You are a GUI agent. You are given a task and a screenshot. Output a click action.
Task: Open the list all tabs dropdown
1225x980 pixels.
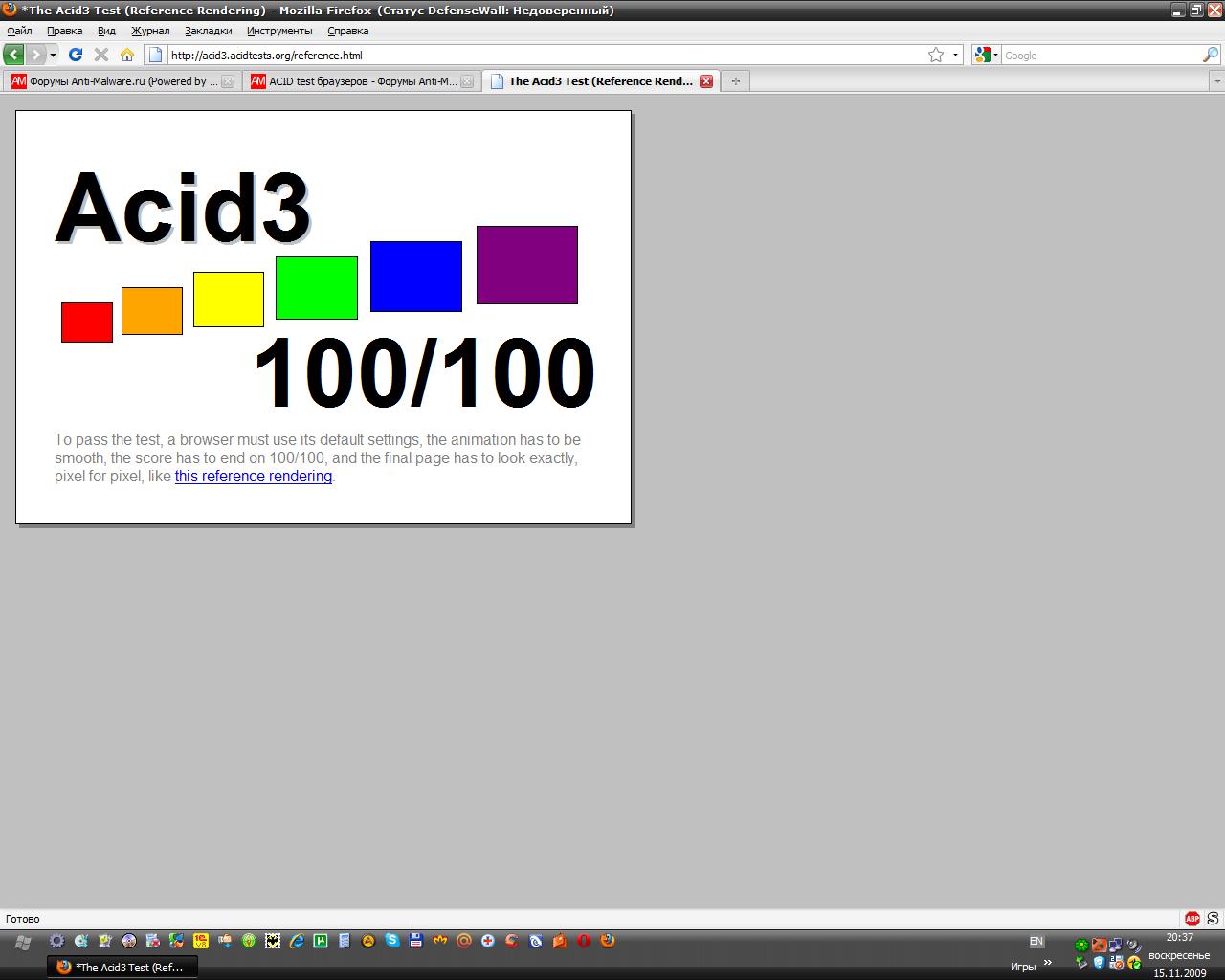click(x=1217, y=81)
